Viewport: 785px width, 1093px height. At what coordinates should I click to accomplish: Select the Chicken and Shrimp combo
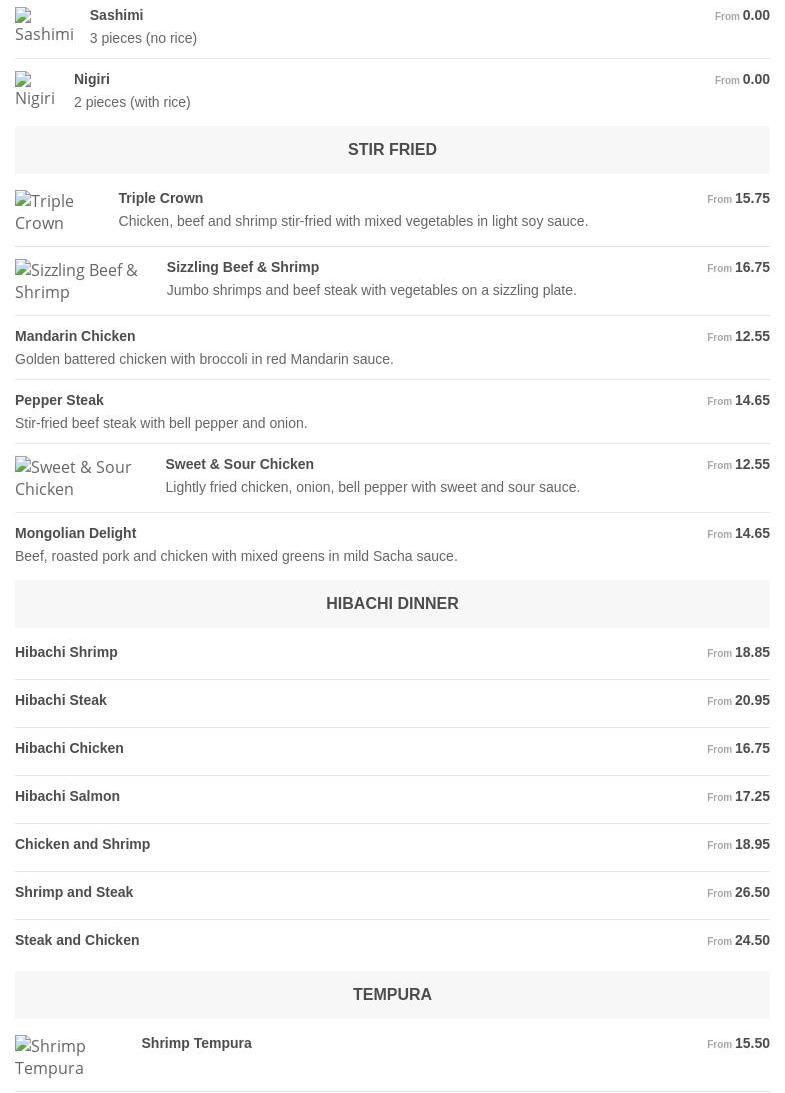click(83, 844)
